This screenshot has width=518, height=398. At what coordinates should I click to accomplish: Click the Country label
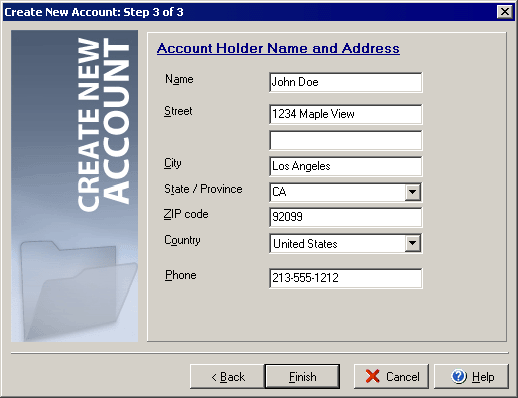pyautogui.click(x=182, y=240)
